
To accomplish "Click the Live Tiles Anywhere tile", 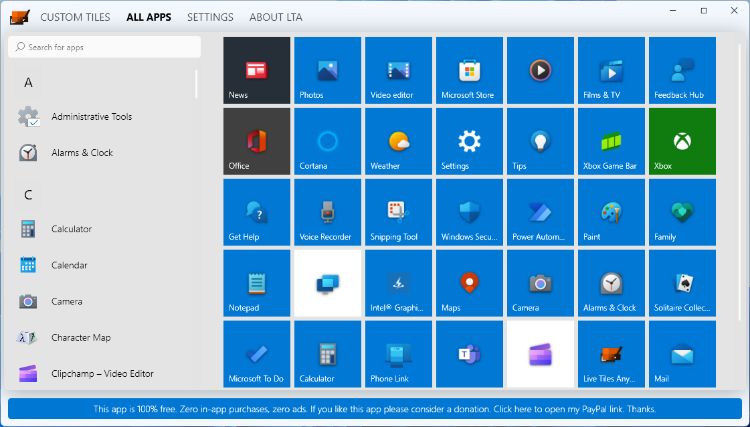I will (x=611, y=354).
